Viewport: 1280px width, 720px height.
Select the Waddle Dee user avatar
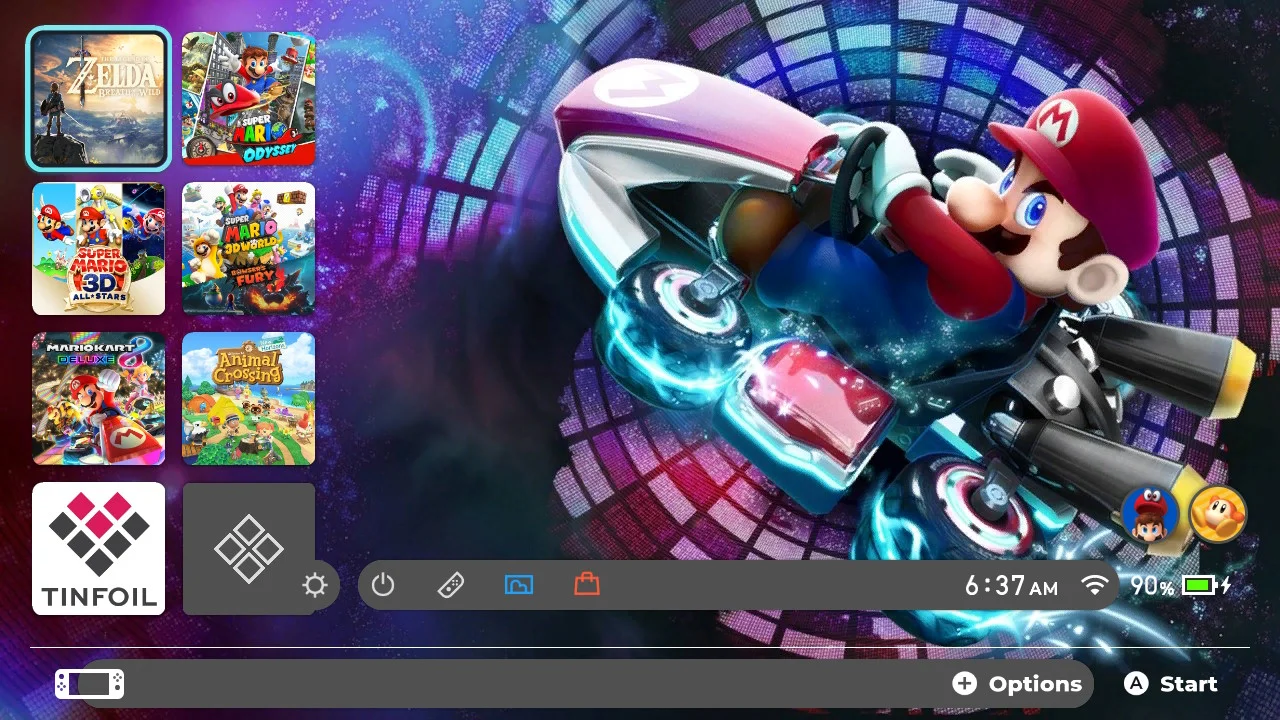(x=1218, y=515)
